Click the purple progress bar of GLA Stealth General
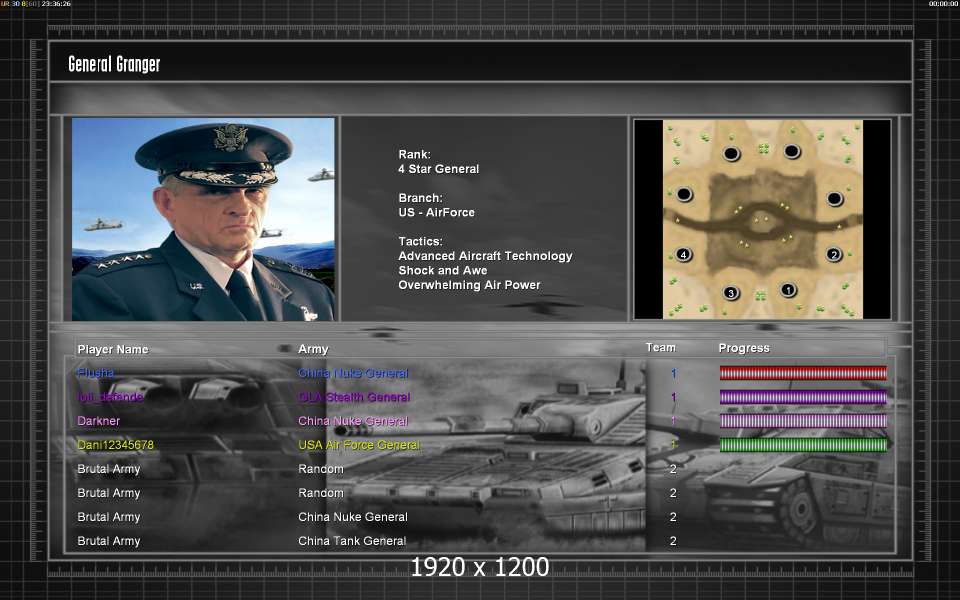 (803, 397)
